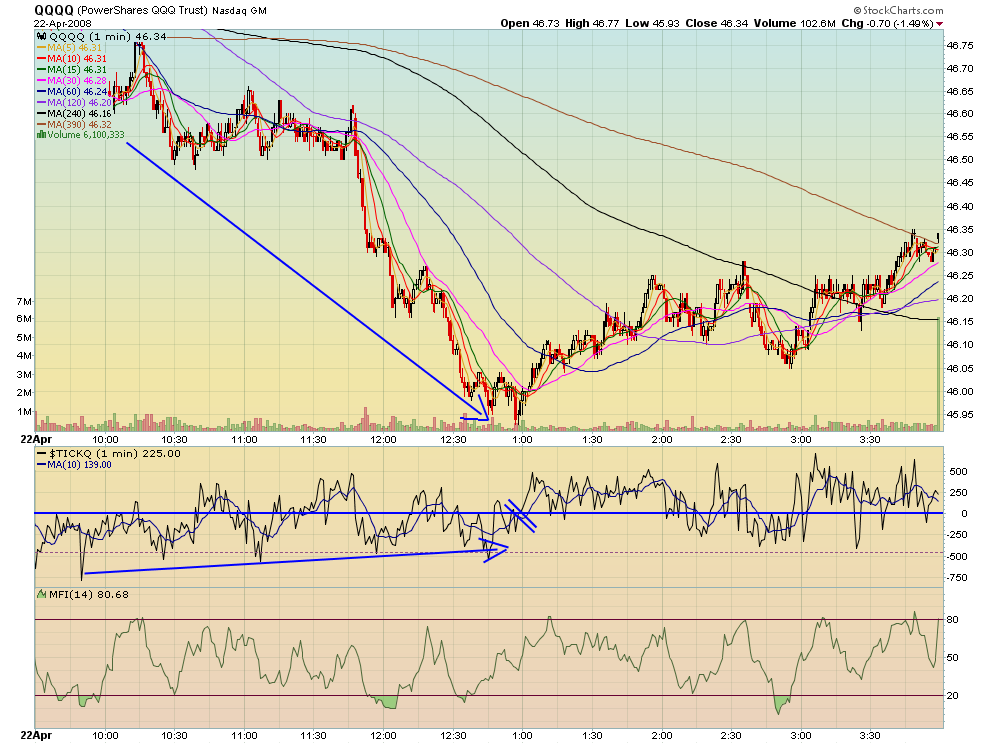Click the MA(10) 139.00 label in TICKQ panel

click(80, 465)
